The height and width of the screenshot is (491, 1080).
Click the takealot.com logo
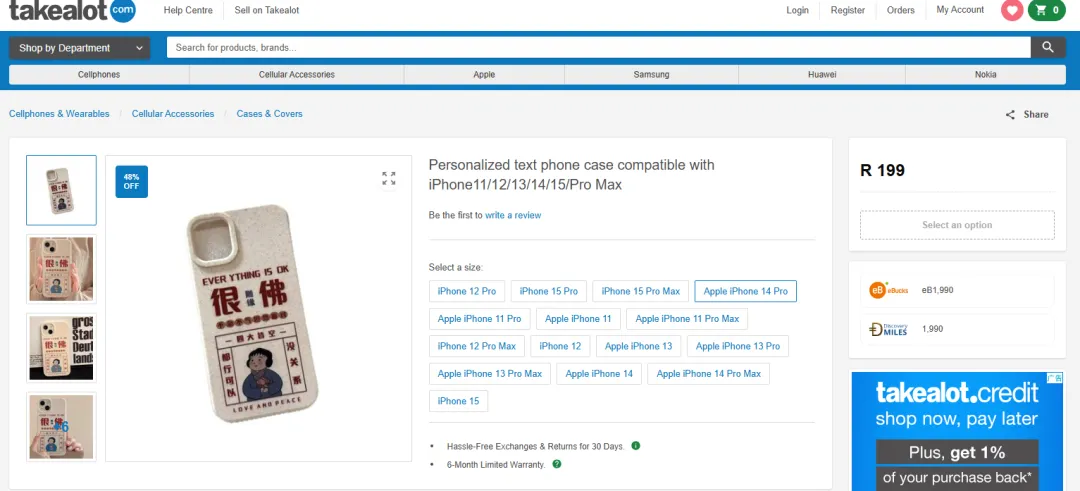(x=72, y=11)
